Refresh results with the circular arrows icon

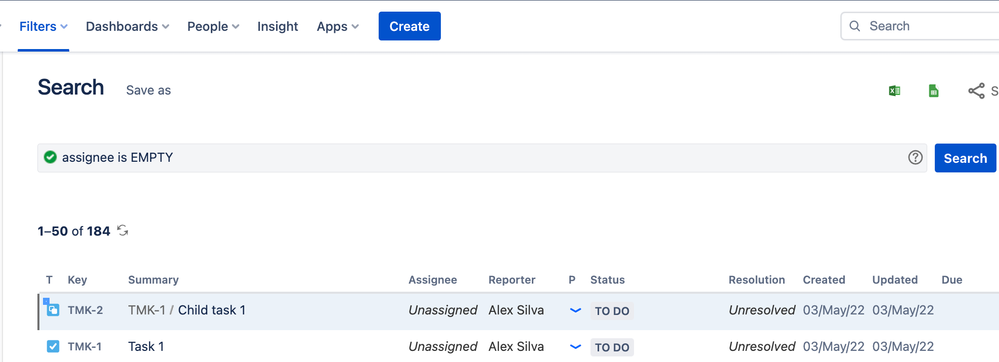click(123, 231)
